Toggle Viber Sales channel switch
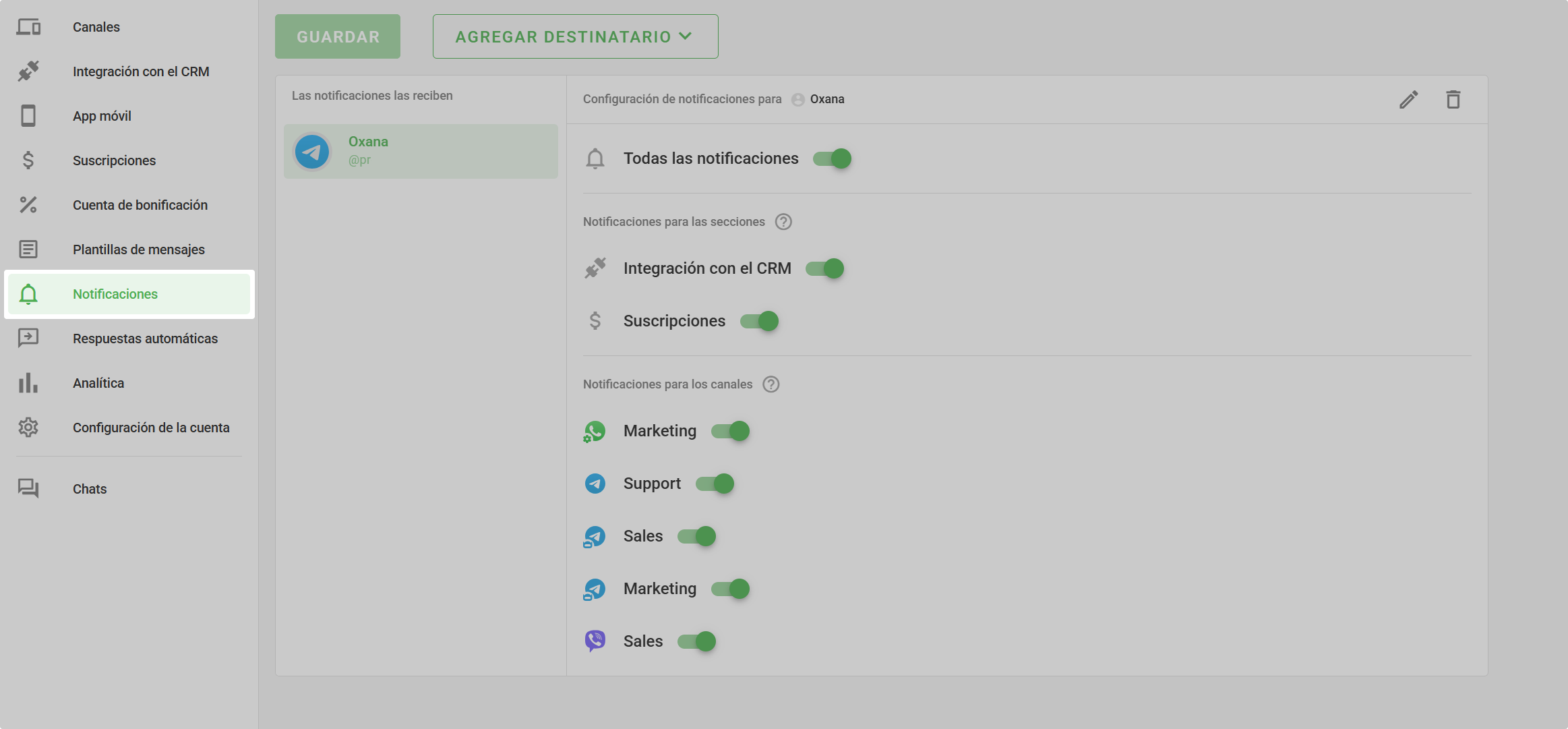This screenshot has width=1568, height=729. click(x=697, y=642)
